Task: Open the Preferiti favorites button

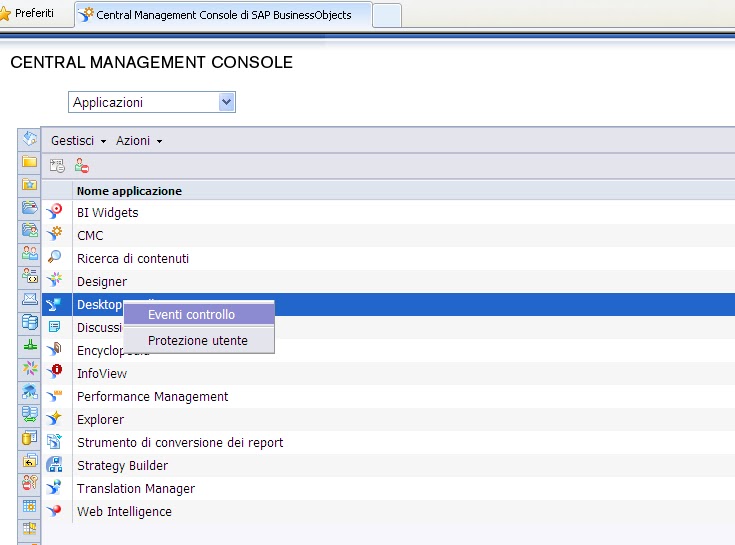Action: click(x=27, y=13)
